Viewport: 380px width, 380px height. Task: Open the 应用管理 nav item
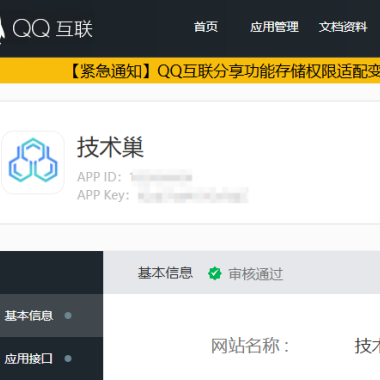274,27
